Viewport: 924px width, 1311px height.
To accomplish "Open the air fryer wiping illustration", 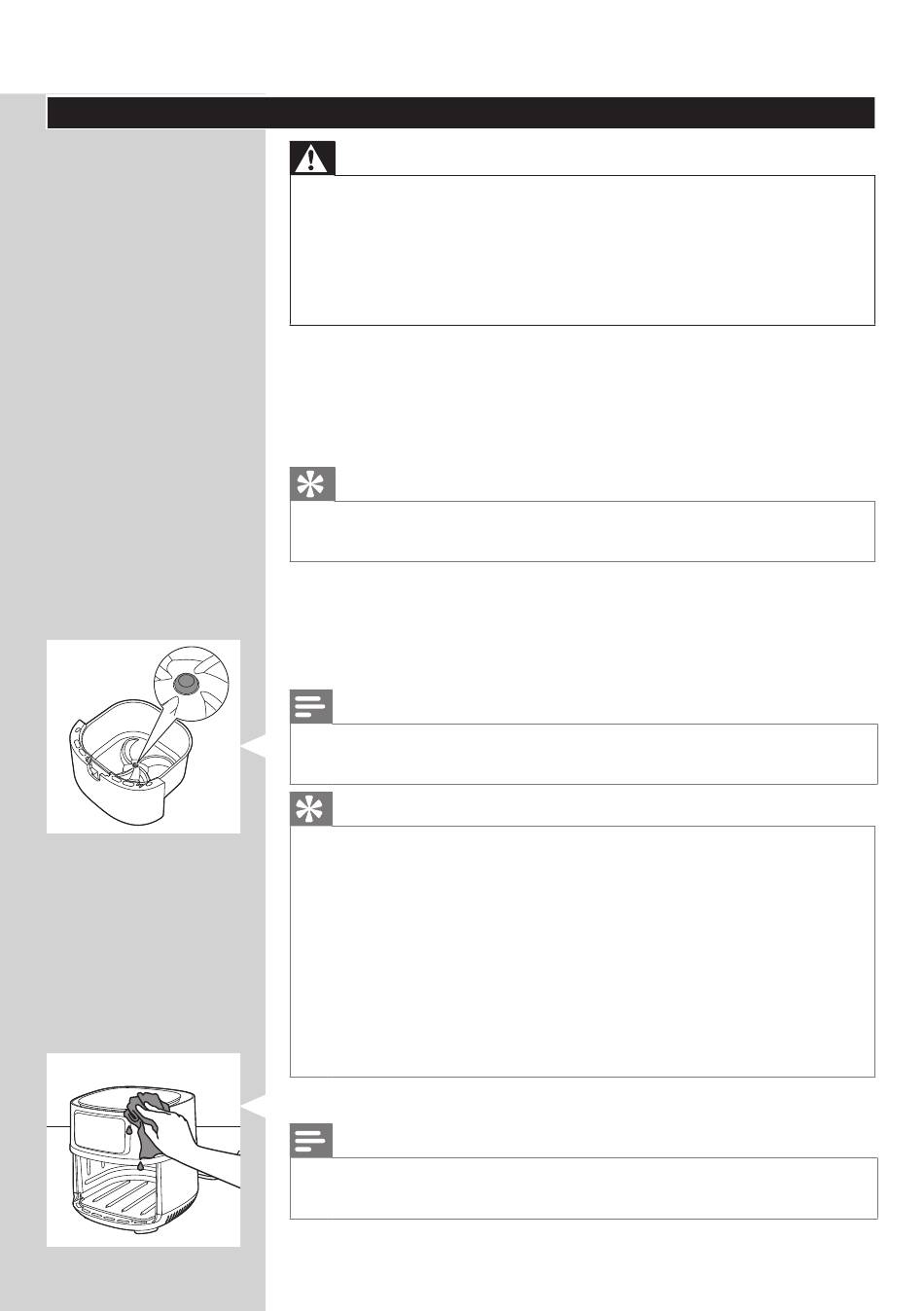I will (143, 1150).
